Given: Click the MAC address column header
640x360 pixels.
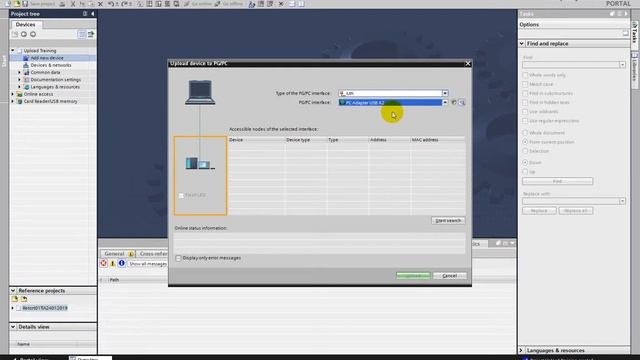Looking at the screenshot, I should [438, 140].
